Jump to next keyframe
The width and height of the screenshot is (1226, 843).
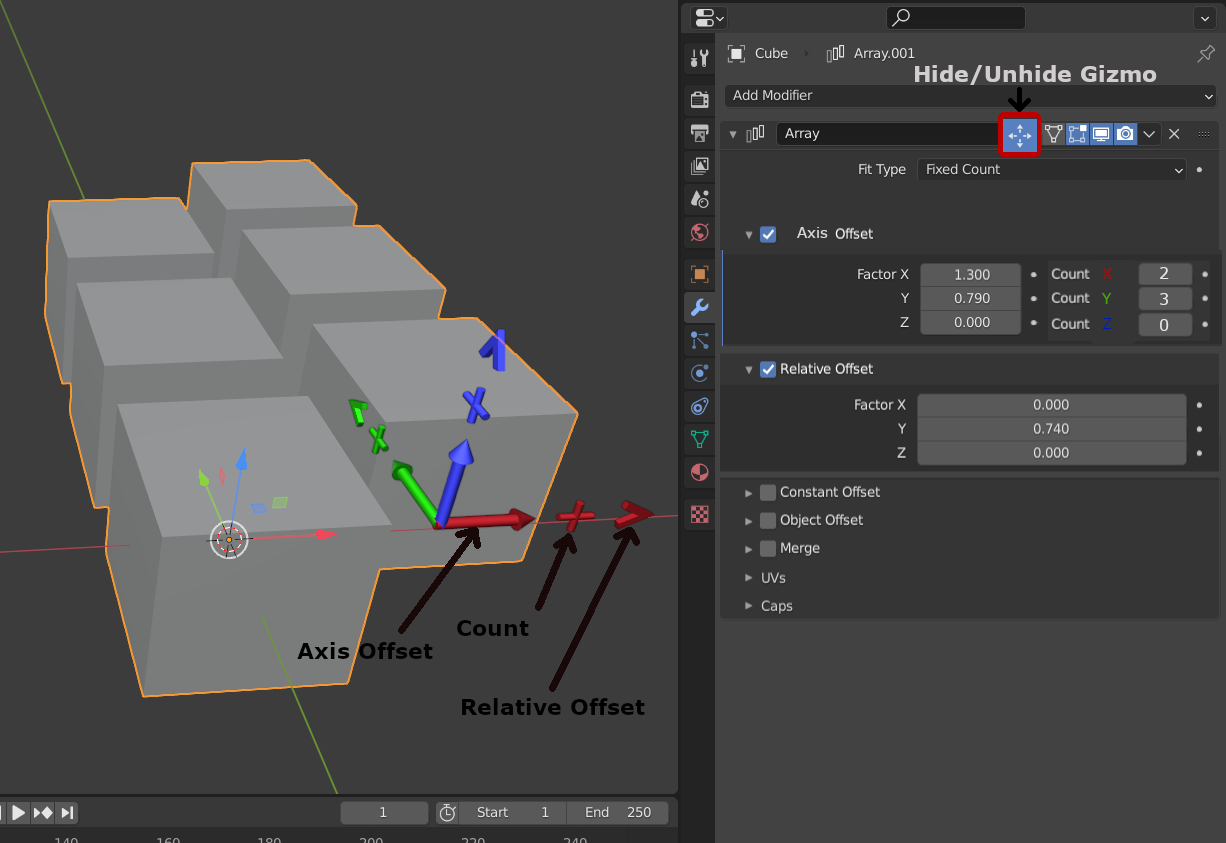pos(43,812)
